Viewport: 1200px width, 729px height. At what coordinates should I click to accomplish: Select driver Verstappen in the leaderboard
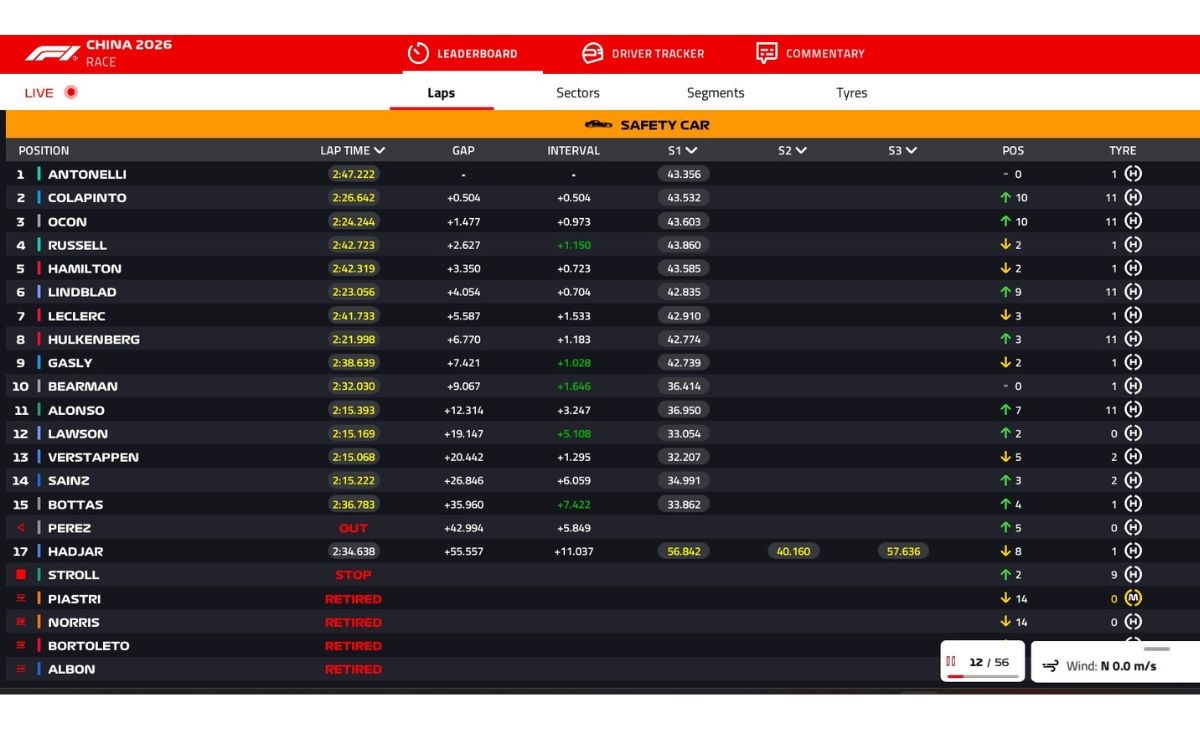tap(93, 457)
